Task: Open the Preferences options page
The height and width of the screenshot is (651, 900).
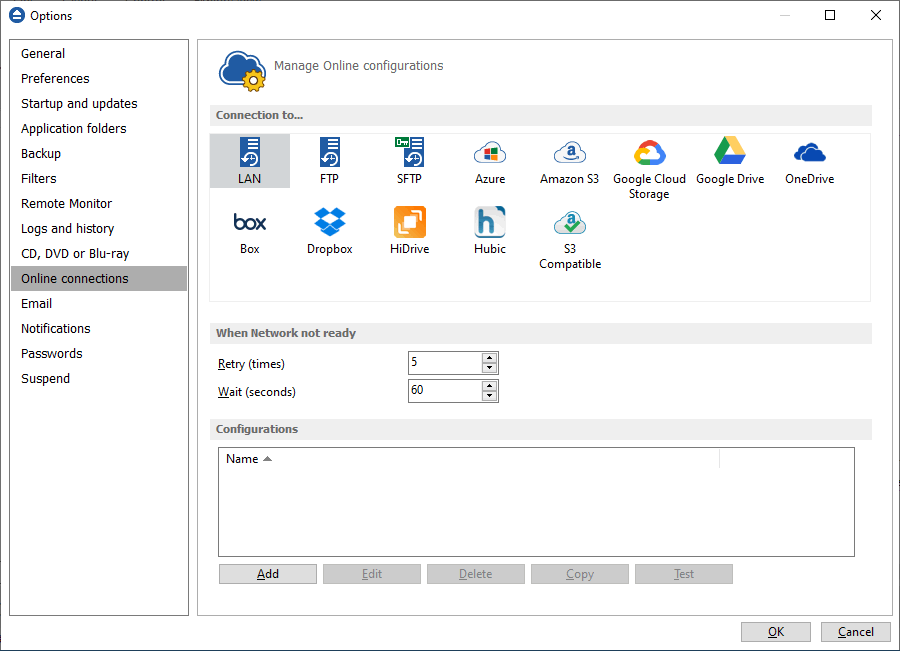Action: (99, 79)
